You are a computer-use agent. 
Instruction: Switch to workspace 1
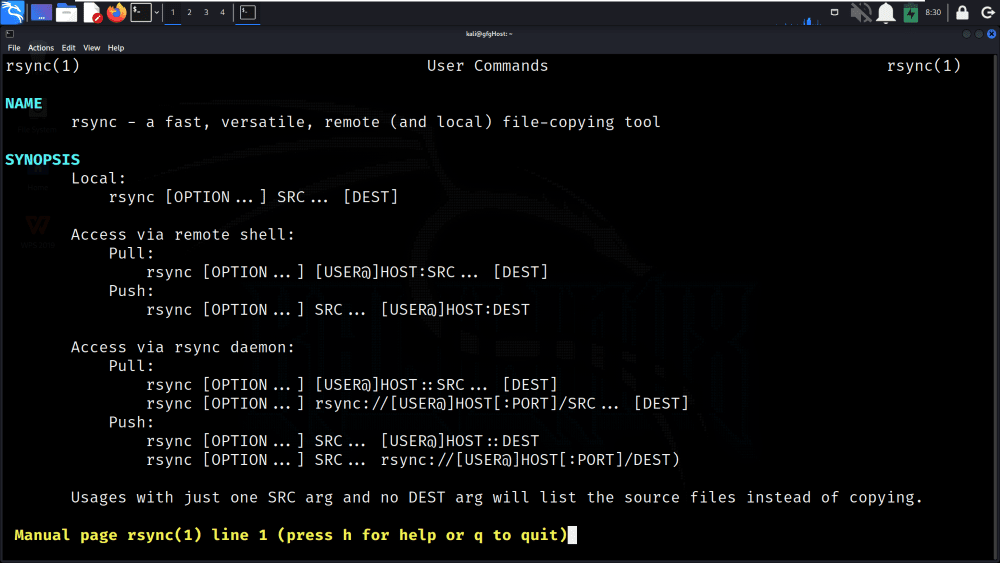click(x=173, y=12)
